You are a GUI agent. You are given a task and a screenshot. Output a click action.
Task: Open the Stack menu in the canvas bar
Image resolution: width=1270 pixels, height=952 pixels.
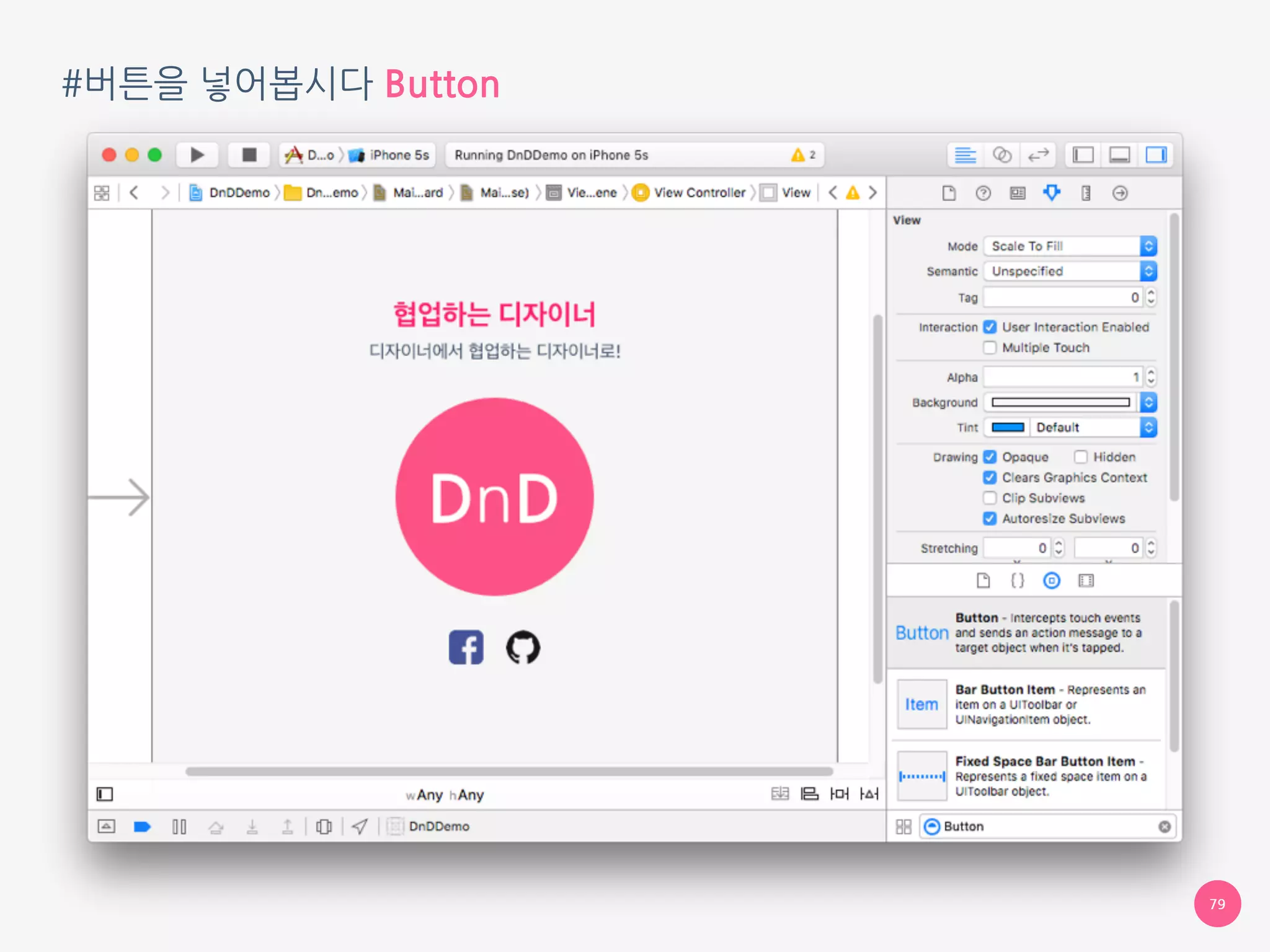[x=779, y=794]
